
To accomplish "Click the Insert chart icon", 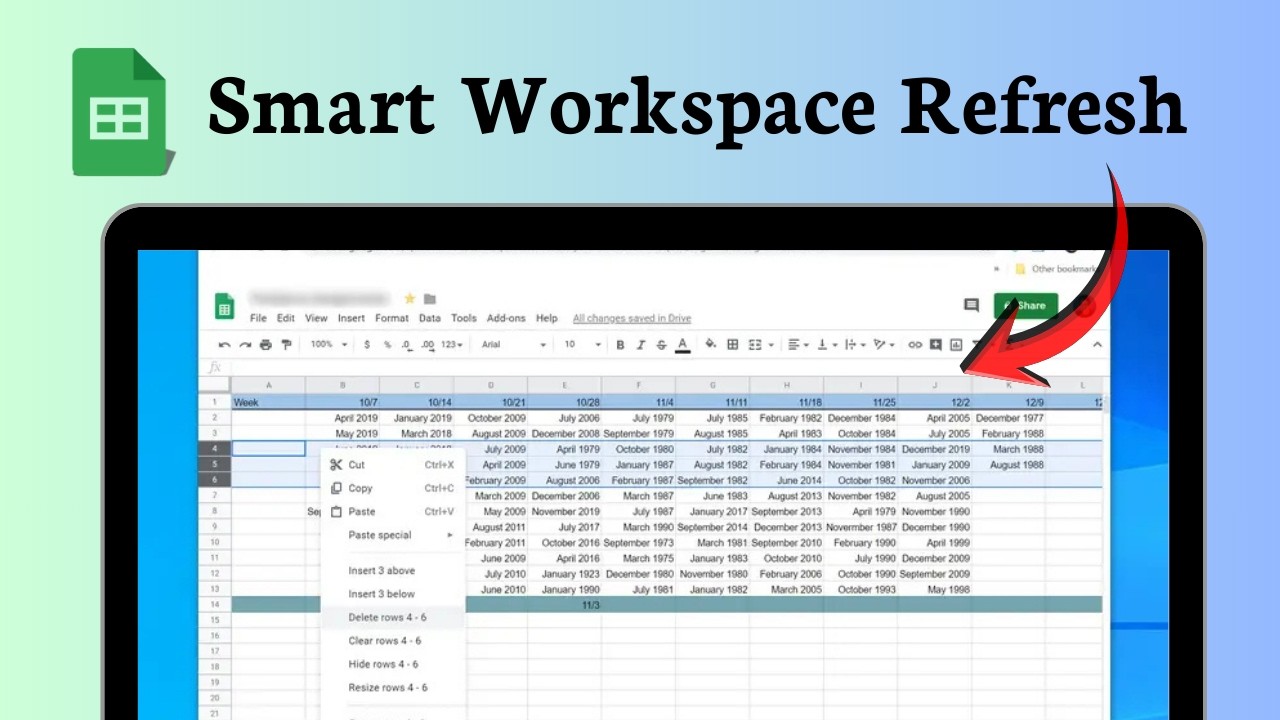I will tap(956, 345).
